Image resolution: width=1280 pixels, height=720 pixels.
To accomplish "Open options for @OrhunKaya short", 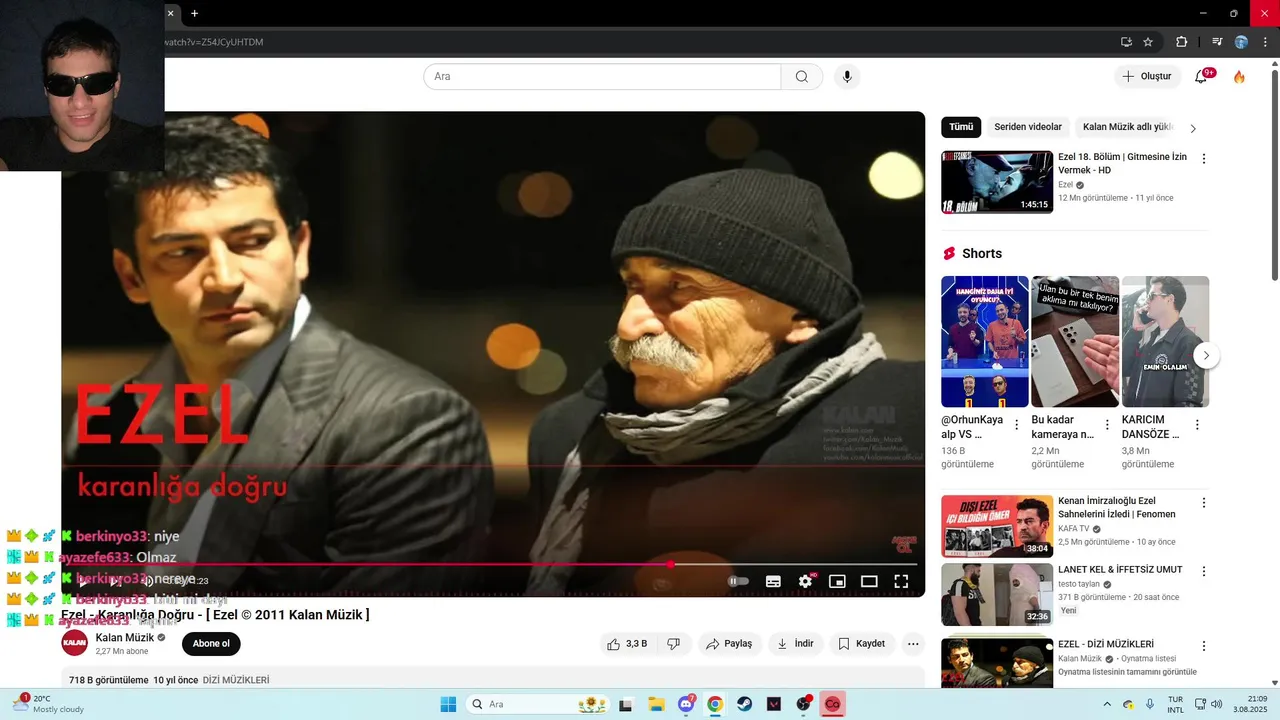I will [x=1017, y=425].
